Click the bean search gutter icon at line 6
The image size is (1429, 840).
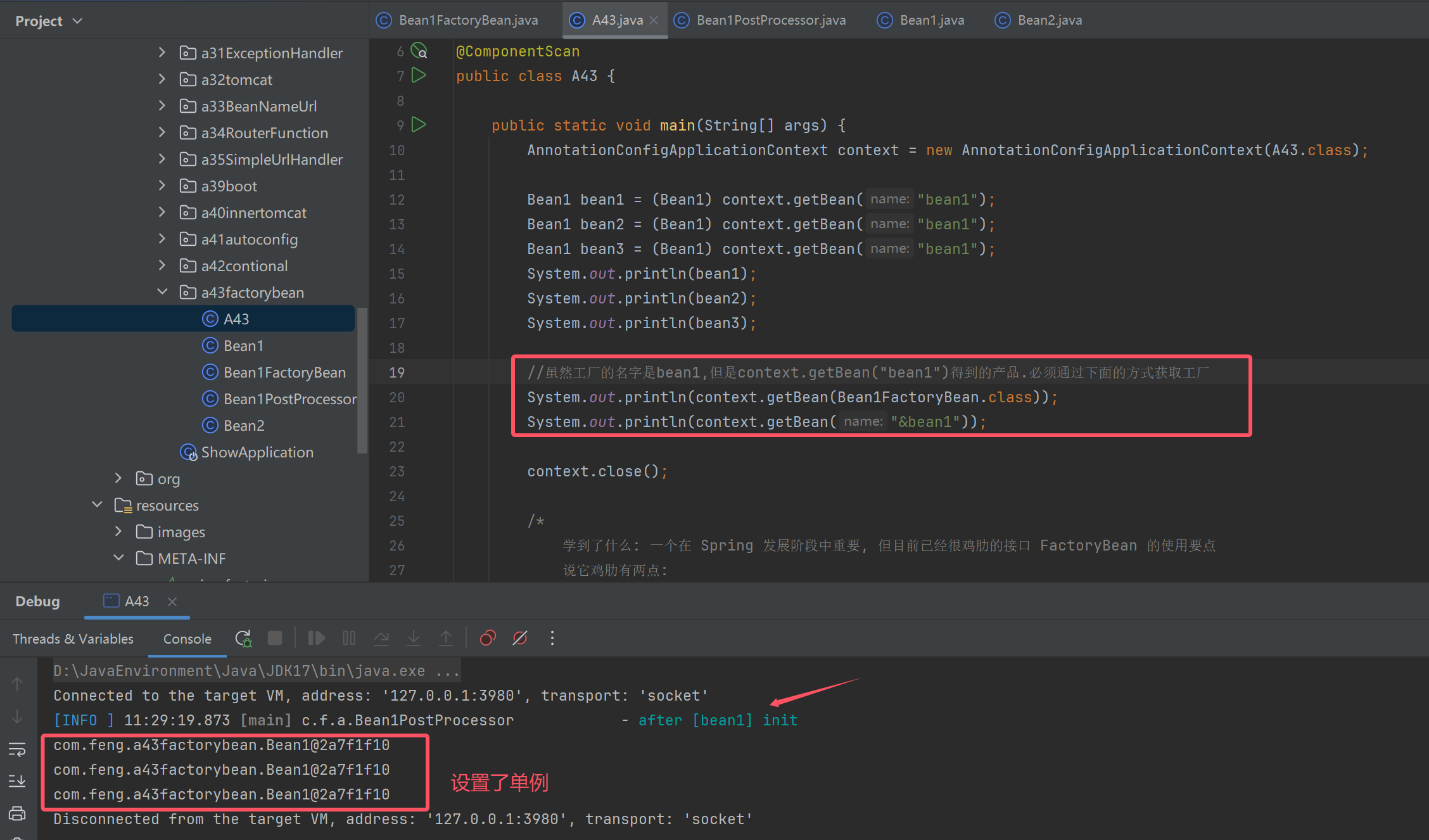click(419, 51)
